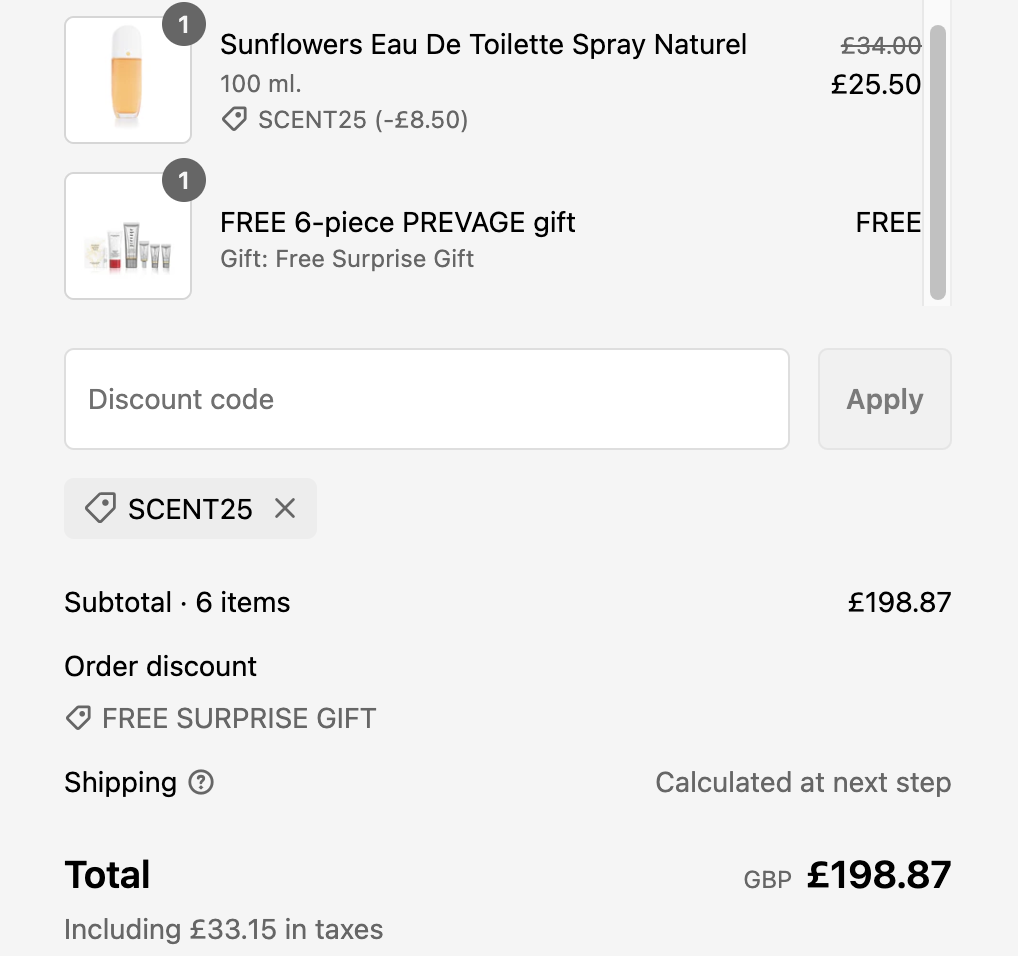Click quantity badge on PREVAGE gift thumbnail
The height and width of the screenshot is (956, 1018).
coord(183,181)
